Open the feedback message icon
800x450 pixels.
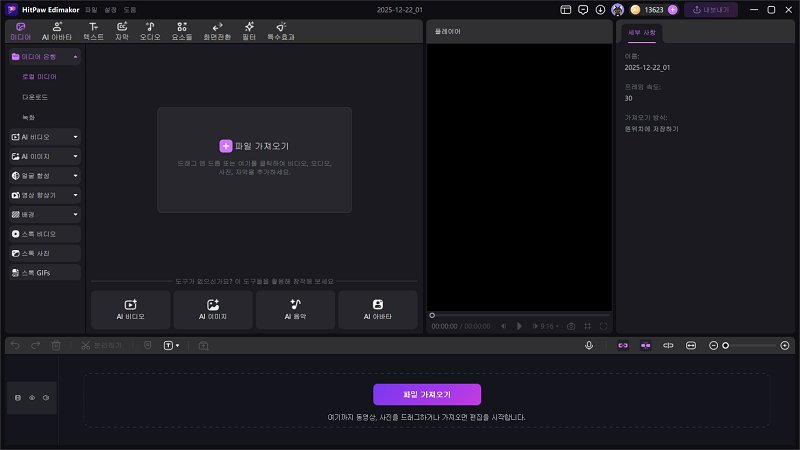coord(583,10)
